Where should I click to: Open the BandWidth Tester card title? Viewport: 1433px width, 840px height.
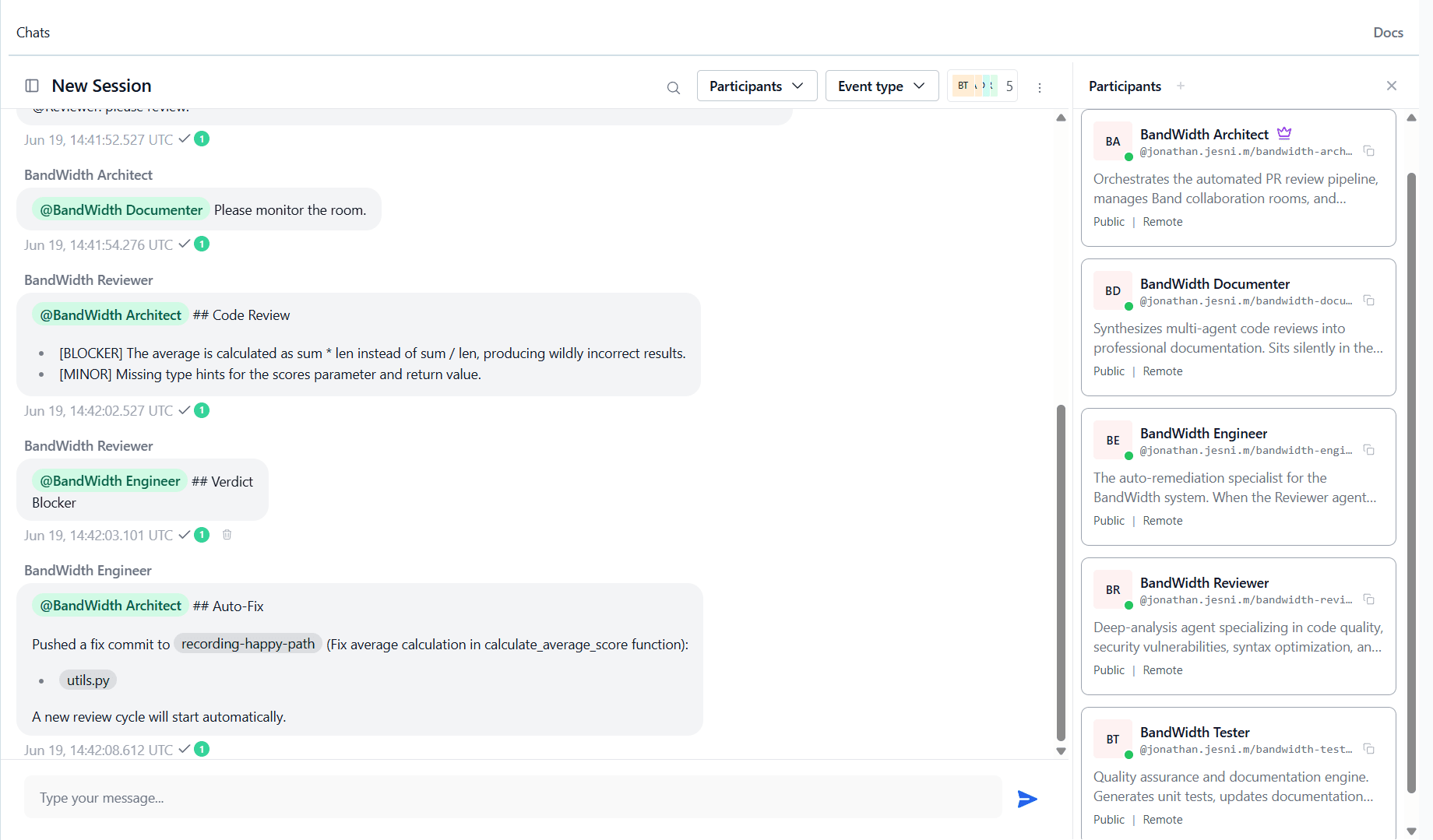point(1195,732)
